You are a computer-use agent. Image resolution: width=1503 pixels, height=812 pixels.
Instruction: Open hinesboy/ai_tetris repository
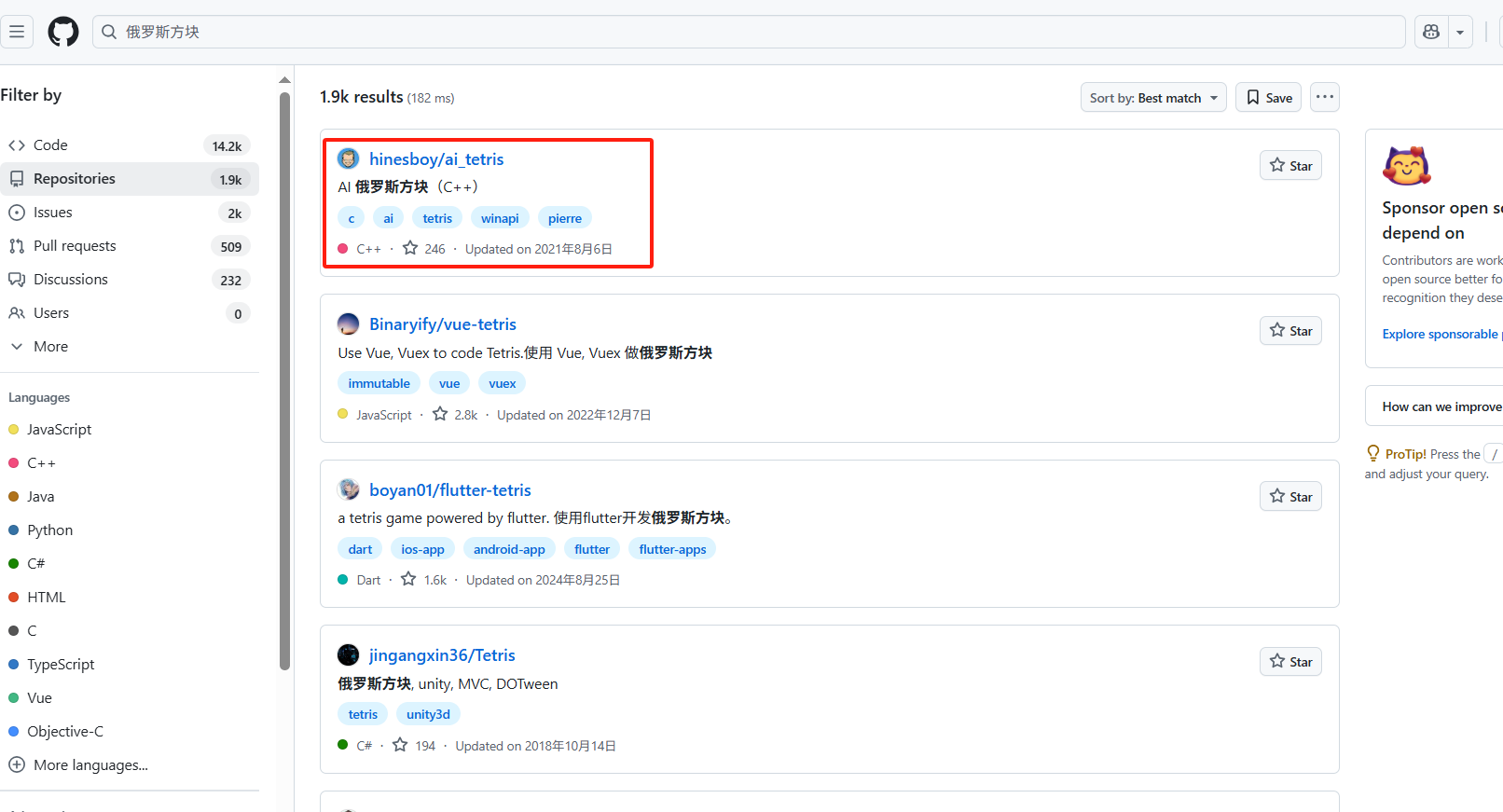point(436,159)
